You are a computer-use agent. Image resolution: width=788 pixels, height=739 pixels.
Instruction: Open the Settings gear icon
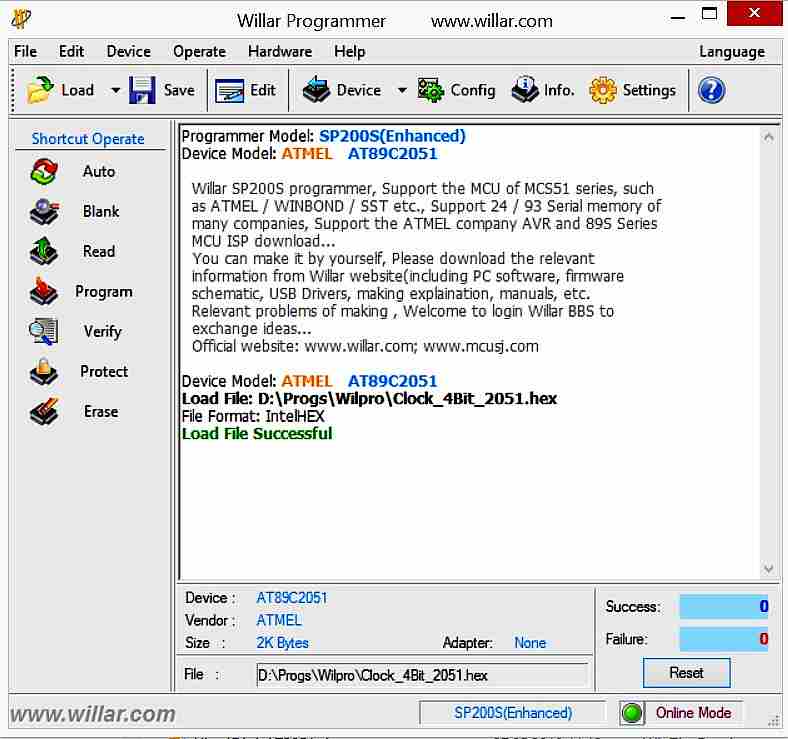[603, 90]
